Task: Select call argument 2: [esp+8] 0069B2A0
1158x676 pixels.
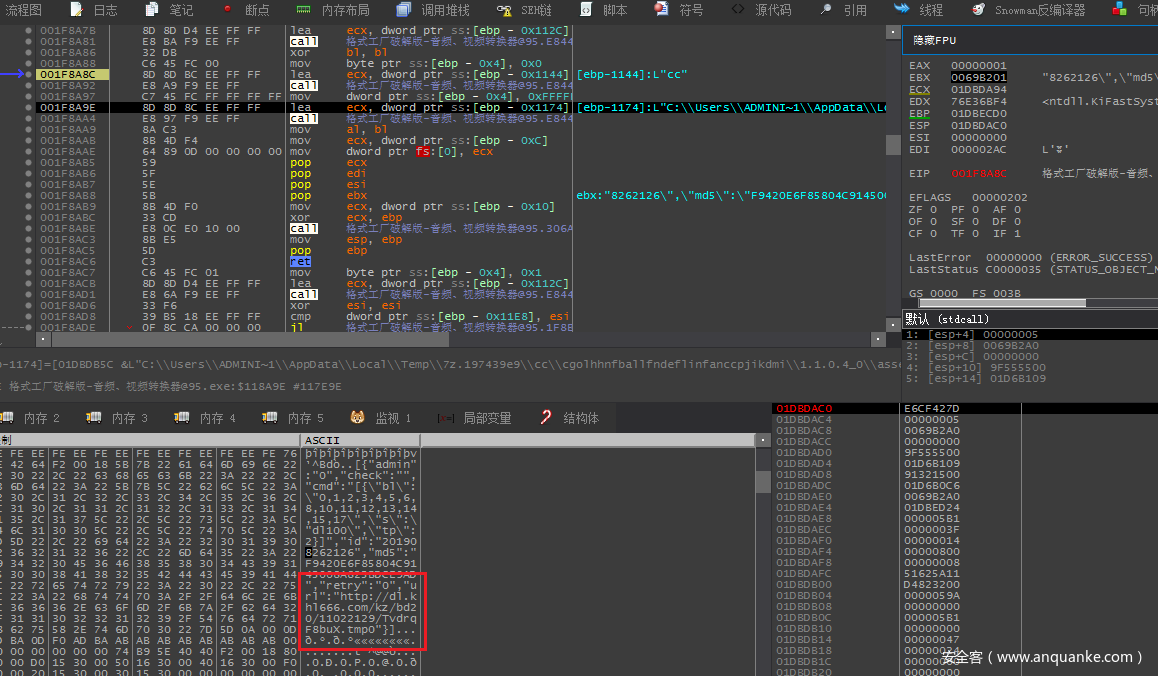Action: point(1029,346)
